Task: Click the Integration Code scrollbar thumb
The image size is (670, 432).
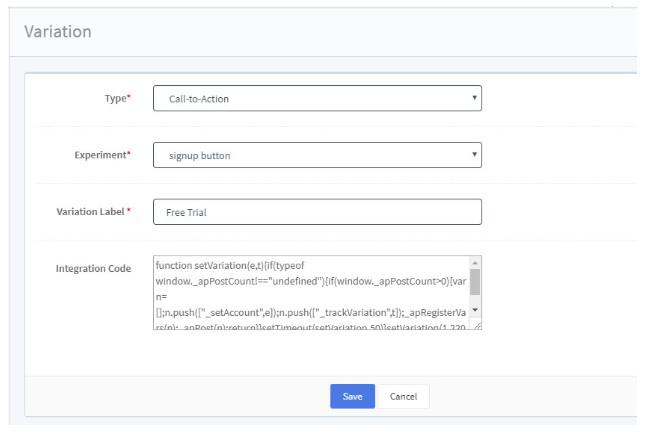Action: pos(475,281)
